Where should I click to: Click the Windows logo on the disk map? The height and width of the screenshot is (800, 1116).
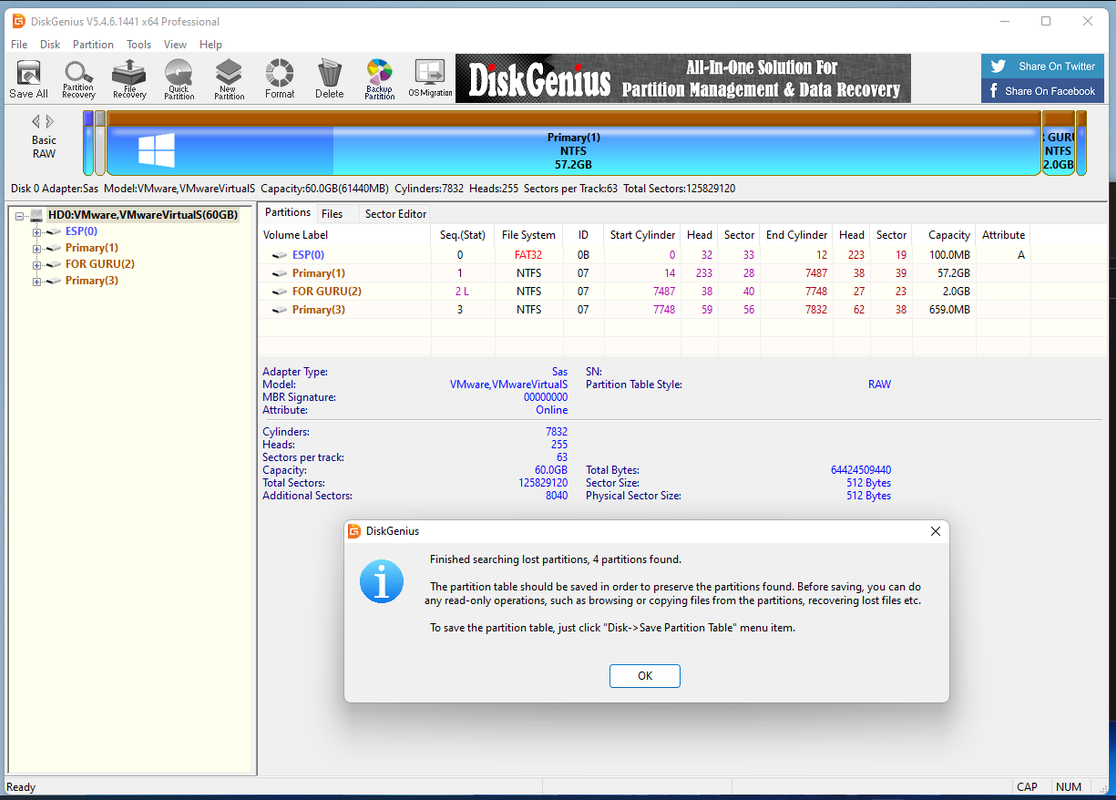pos(157,150)
